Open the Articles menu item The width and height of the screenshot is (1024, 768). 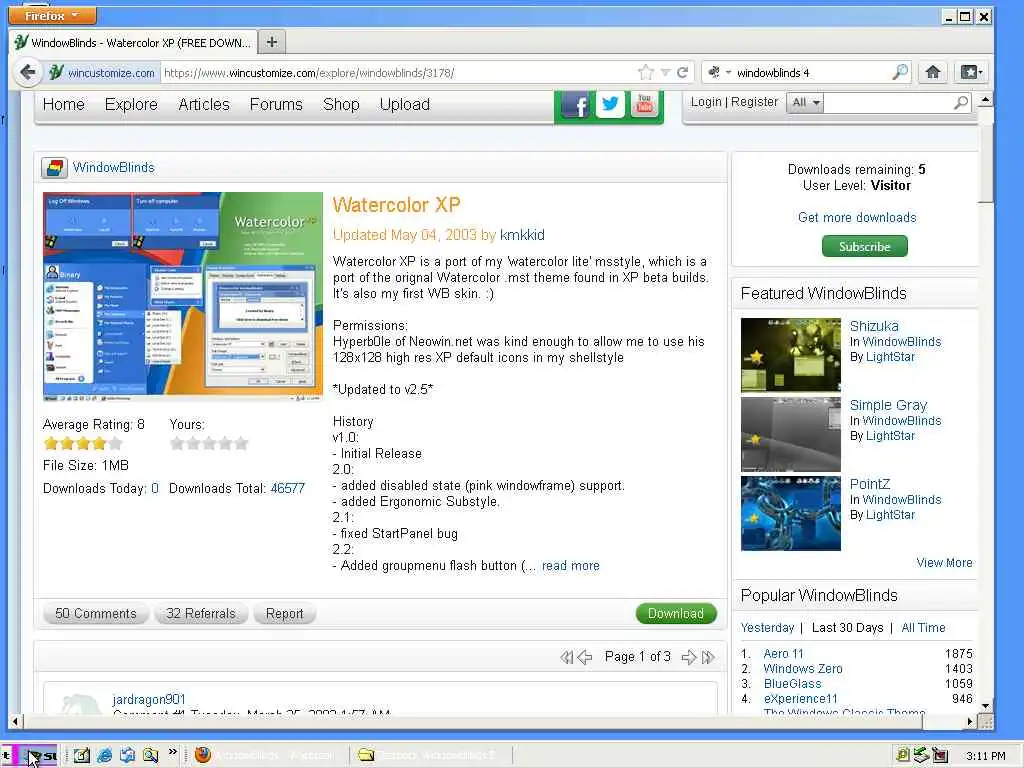click(204, 104)
